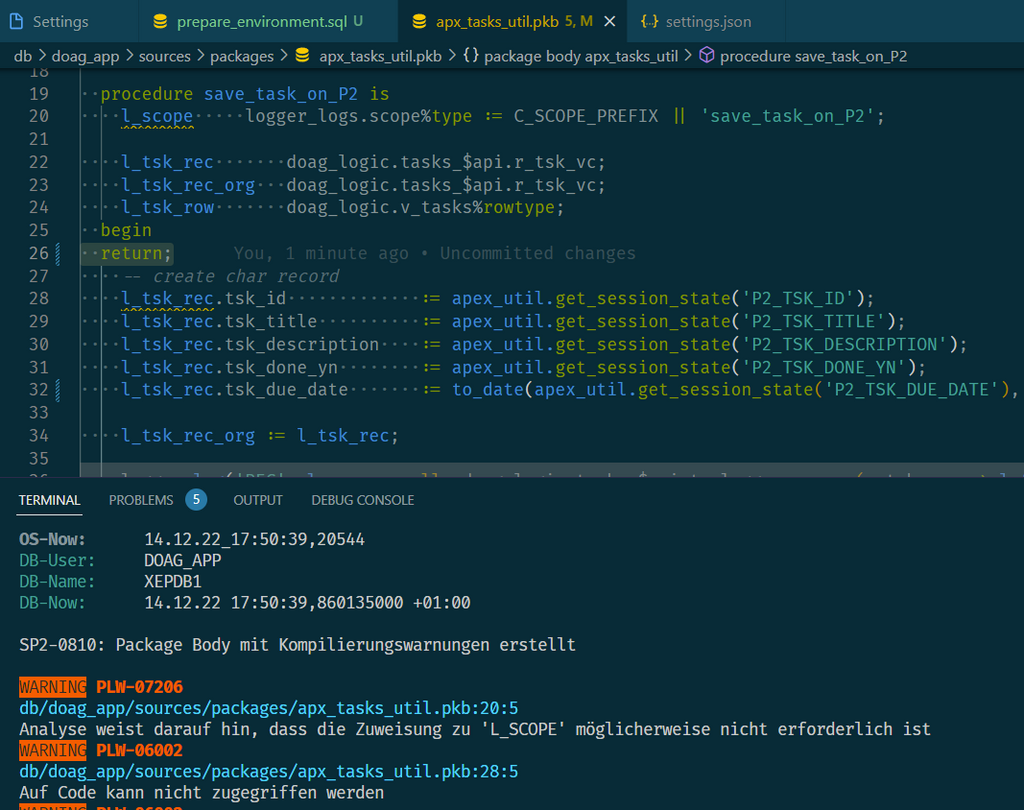Click the file icon on the Settings tab

(16, 20)
